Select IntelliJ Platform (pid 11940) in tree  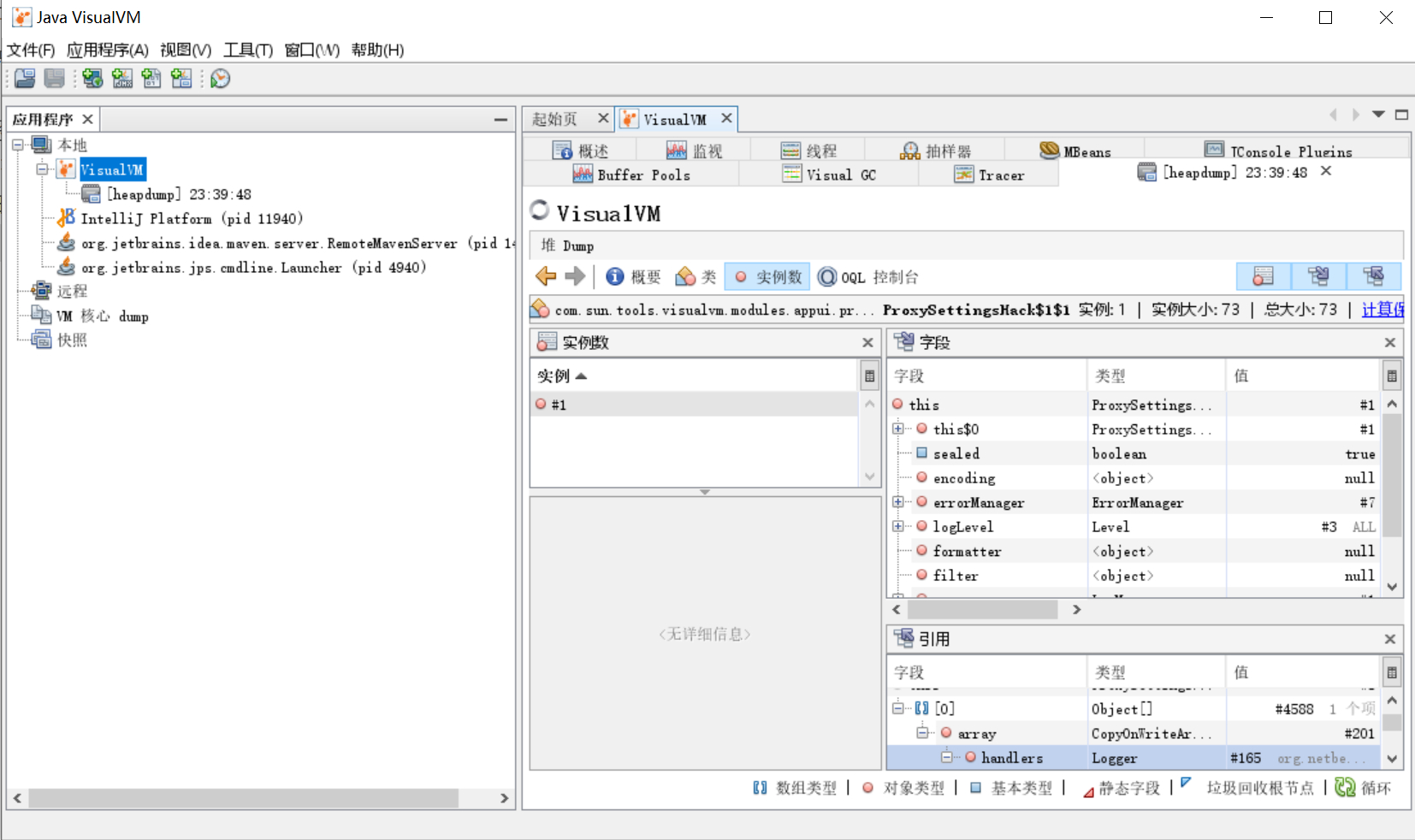pyautogui.click(x=191, y=219)
